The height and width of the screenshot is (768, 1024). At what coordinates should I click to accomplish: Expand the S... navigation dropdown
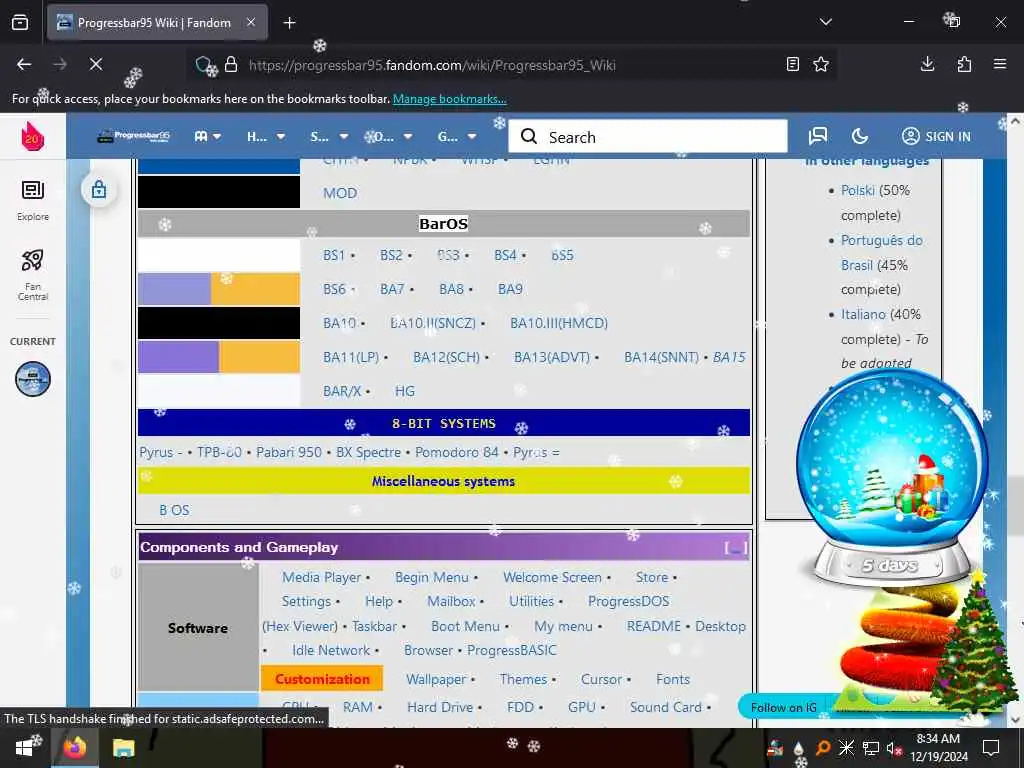tap(328, 136)
